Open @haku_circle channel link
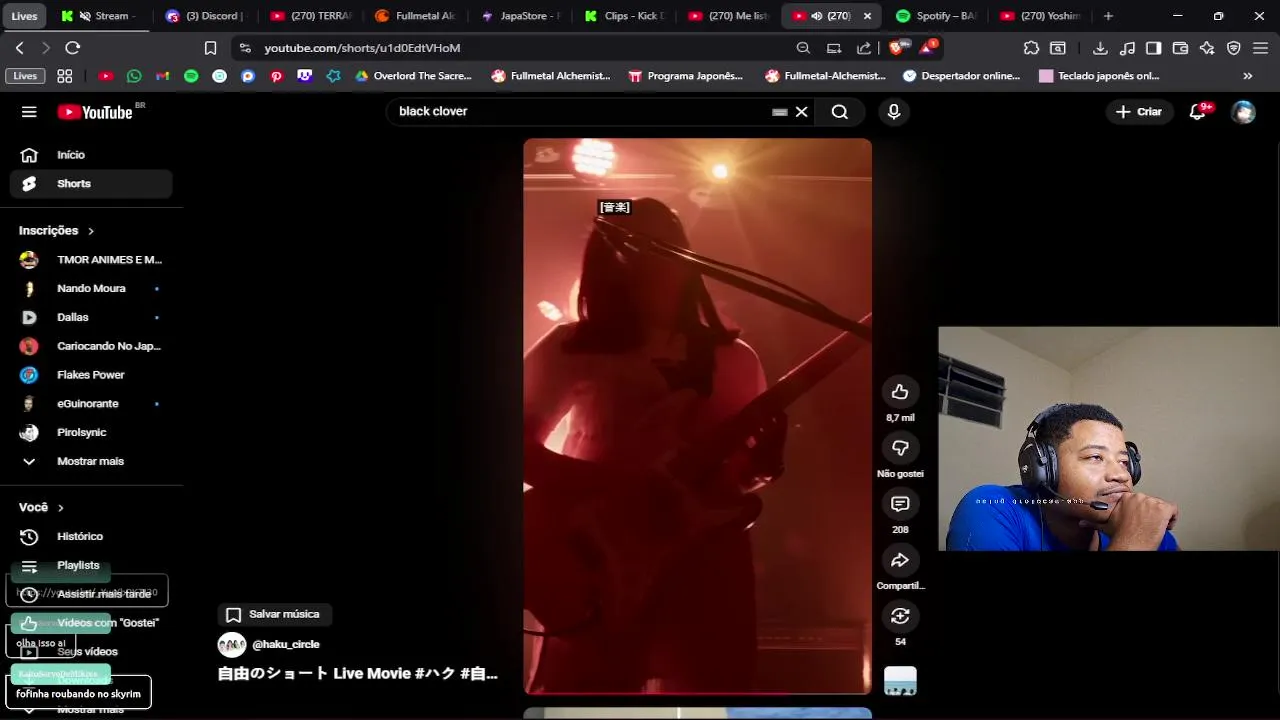 [286, 645]
